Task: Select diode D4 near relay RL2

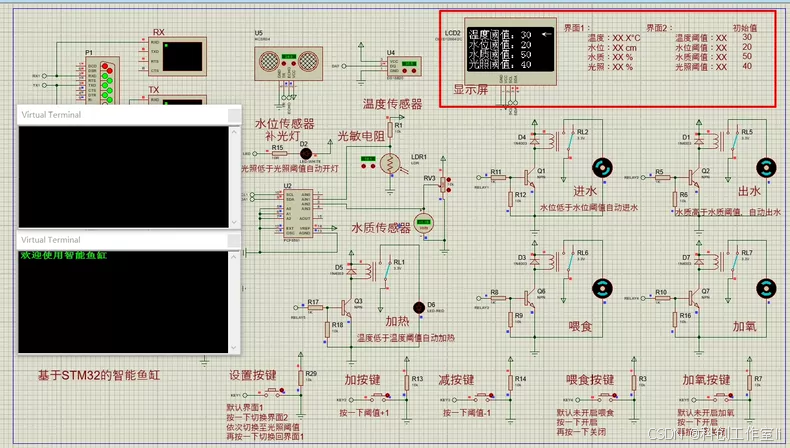Action: pos(535,141)
